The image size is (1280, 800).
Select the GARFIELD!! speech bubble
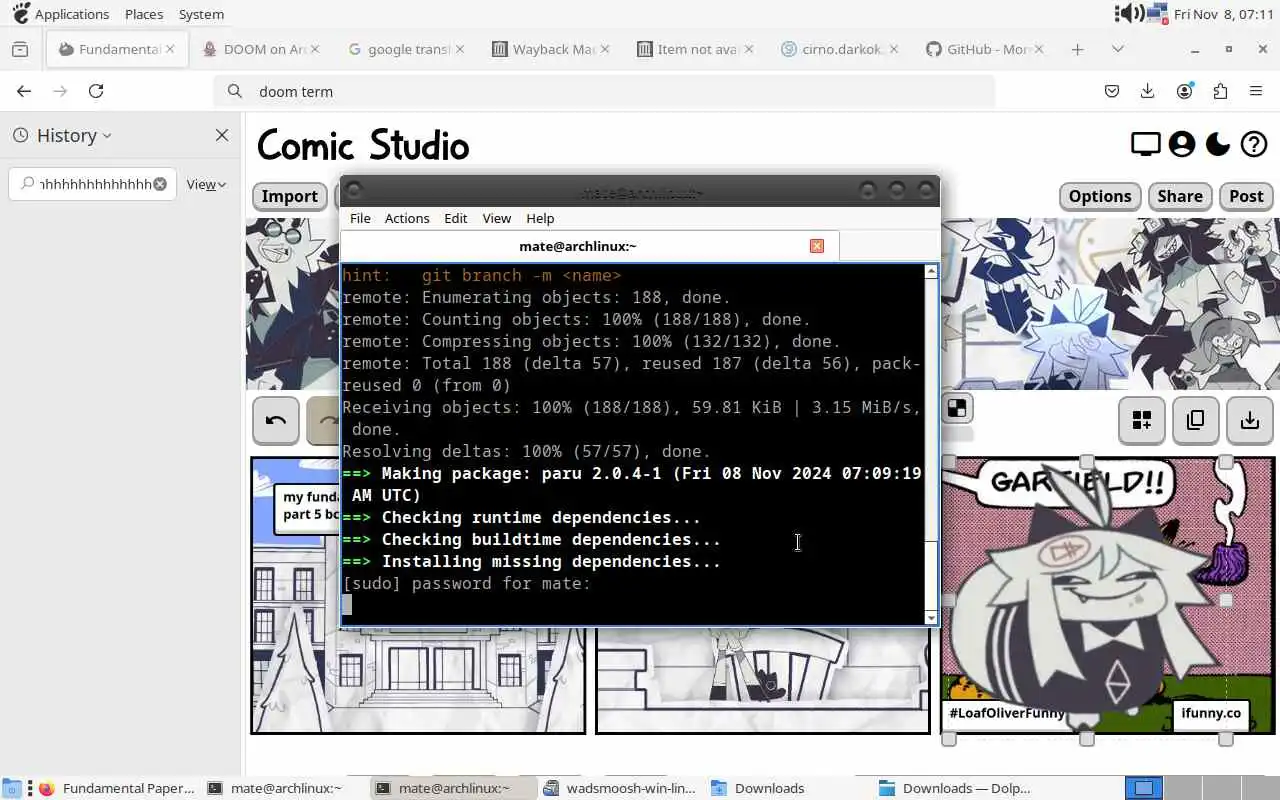coord(1078,483)
